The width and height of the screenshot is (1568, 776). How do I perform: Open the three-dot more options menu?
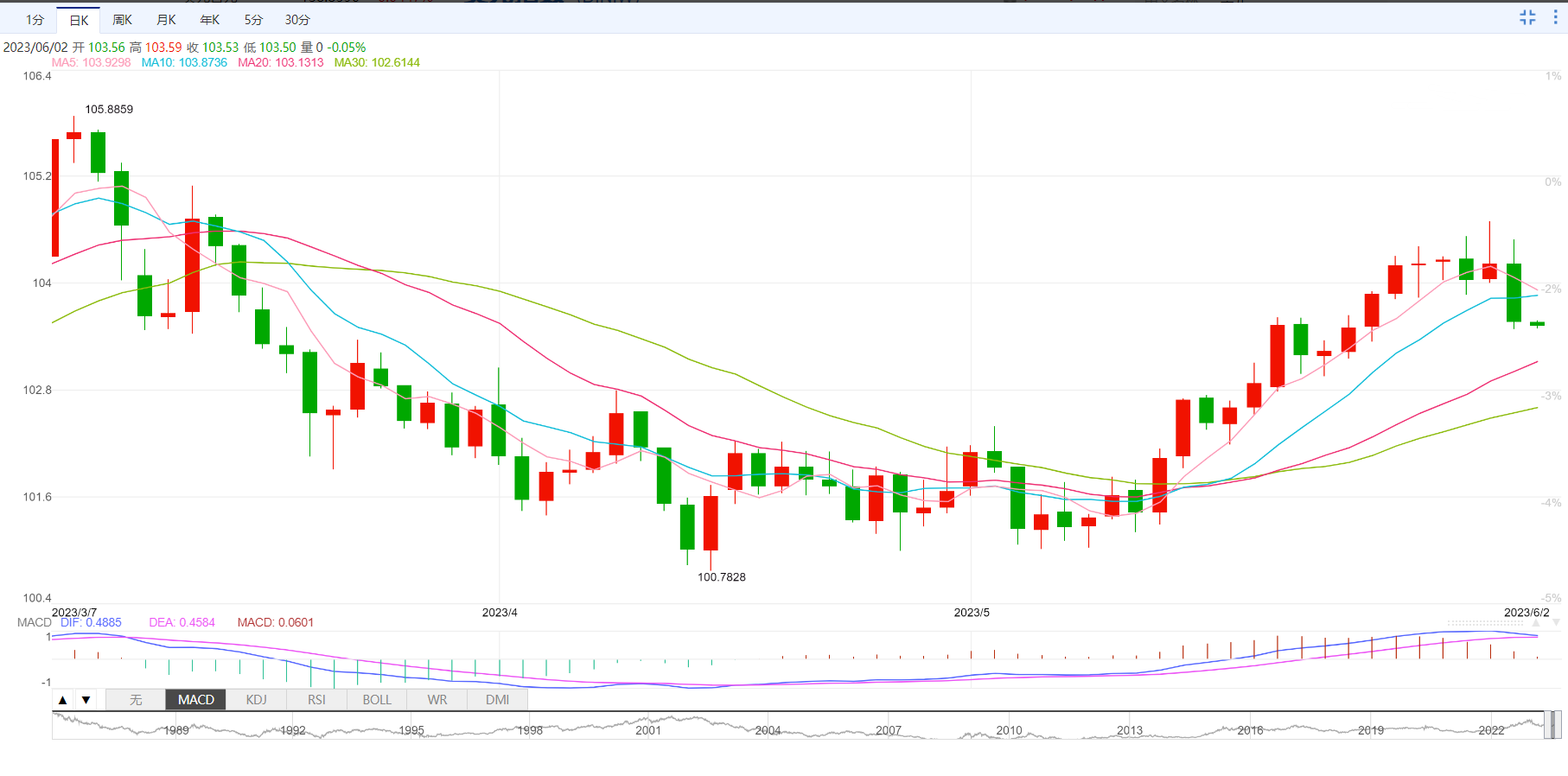click(1555, 17)
